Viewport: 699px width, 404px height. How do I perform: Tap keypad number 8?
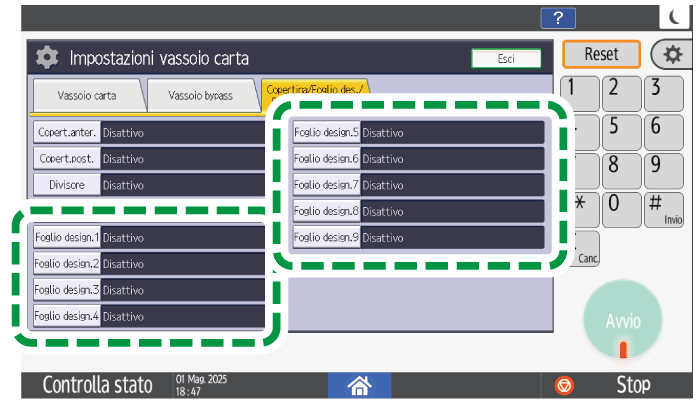[x=621, y=171]
